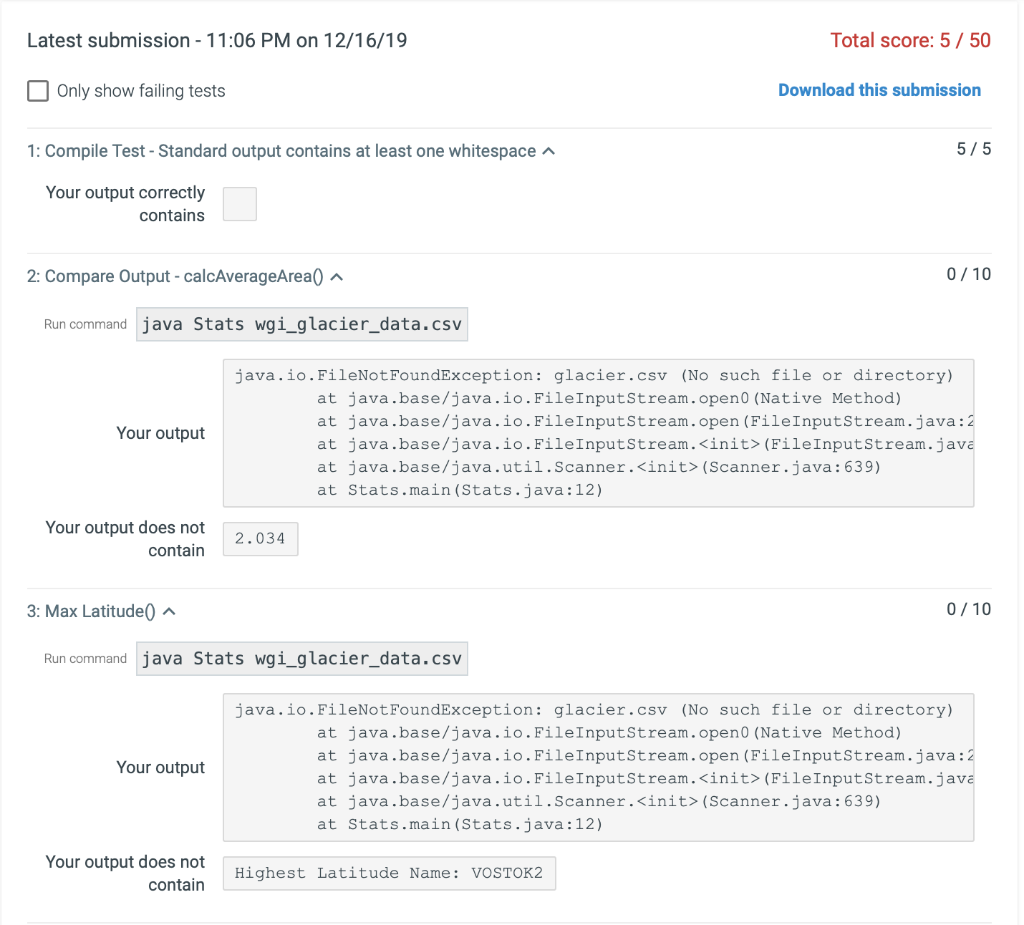The width and height of the screenshot is (1024, 925).
Task: Click the stack trace output under Max Latitude()
Action: pyautogui.click(x=598, y=766)
